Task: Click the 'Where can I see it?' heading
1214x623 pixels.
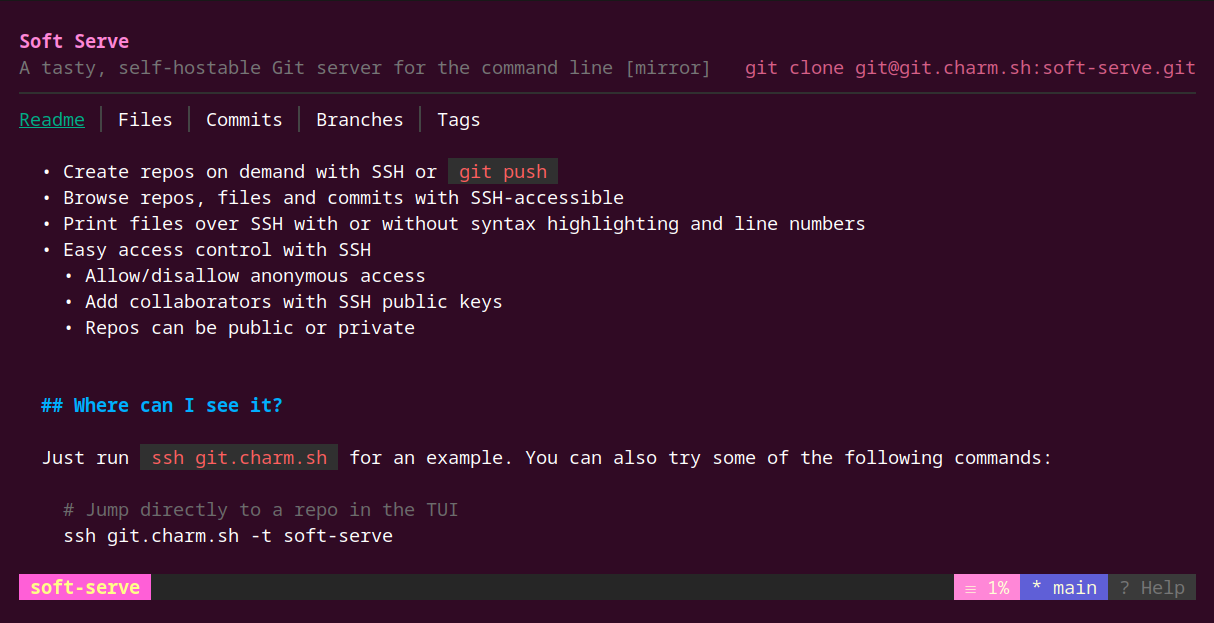Action: tap(162, 405)
